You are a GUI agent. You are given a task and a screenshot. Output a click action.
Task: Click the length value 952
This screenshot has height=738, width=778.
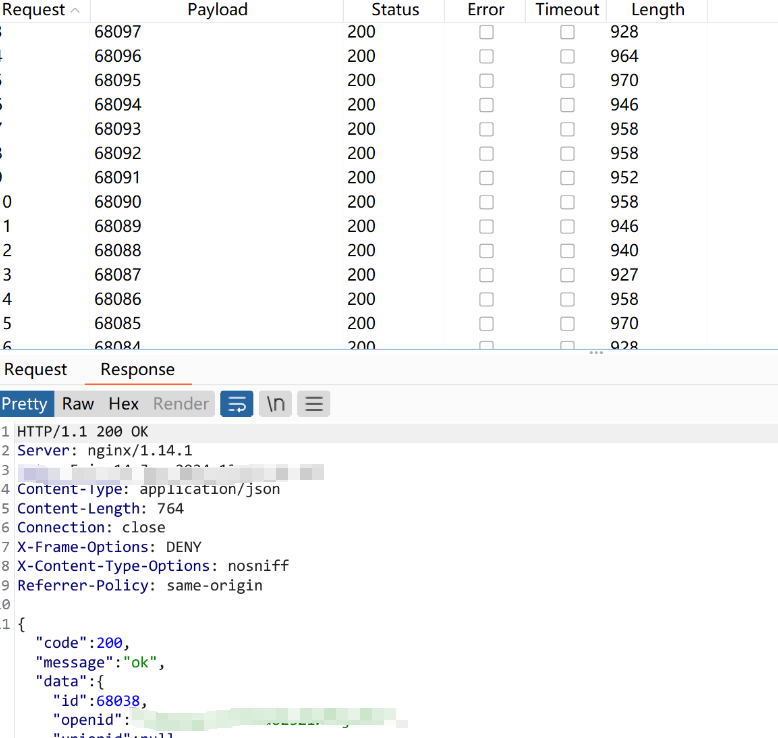[624, 178]
